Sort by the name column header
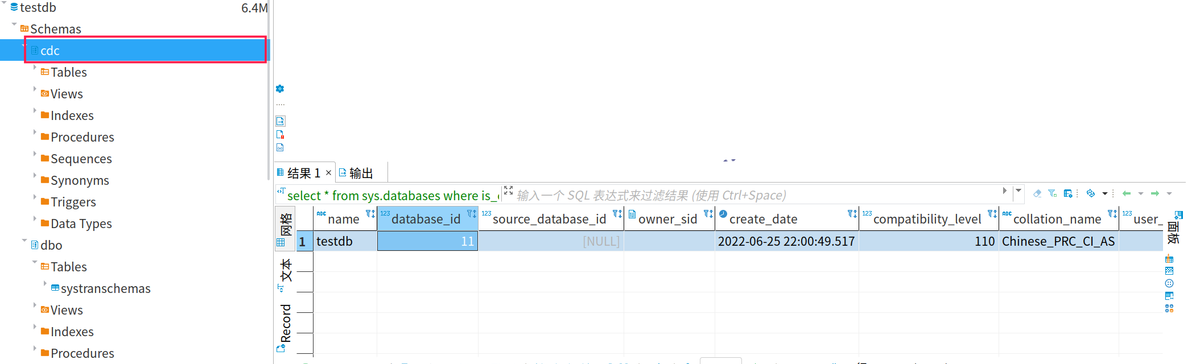Screen dimensions: 1200x364 tap(344, 218)
